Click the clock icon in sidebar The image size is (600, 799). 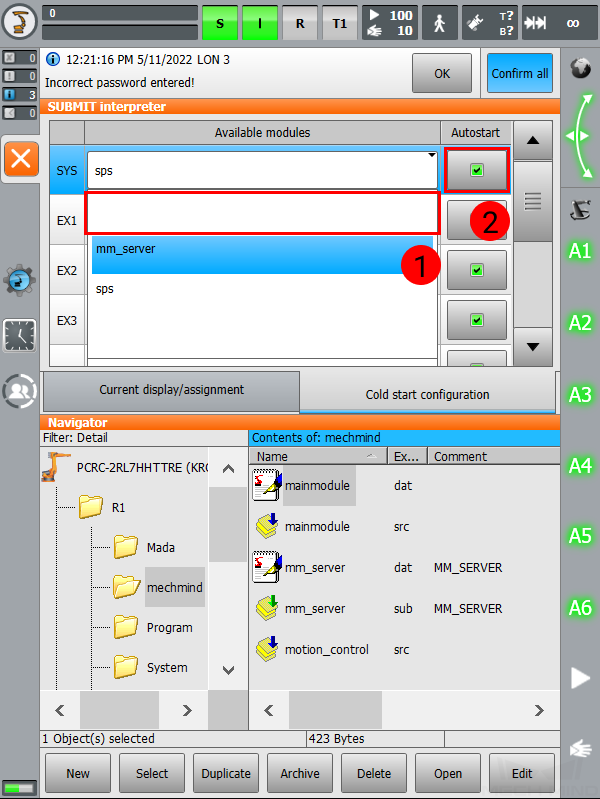click(19, 335)
